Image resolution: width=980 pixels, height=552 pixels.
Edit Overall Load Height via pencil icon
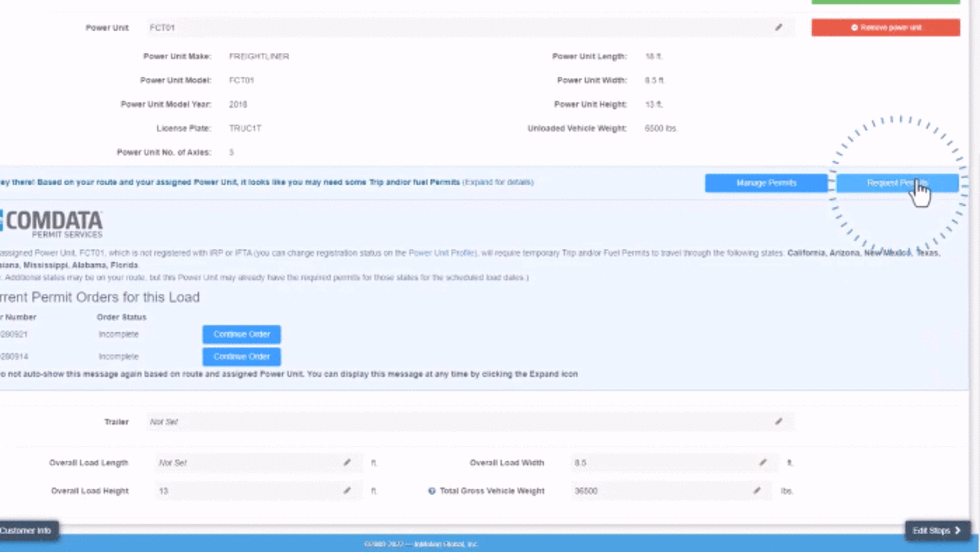pyautogui.click(x=347, y=491)
